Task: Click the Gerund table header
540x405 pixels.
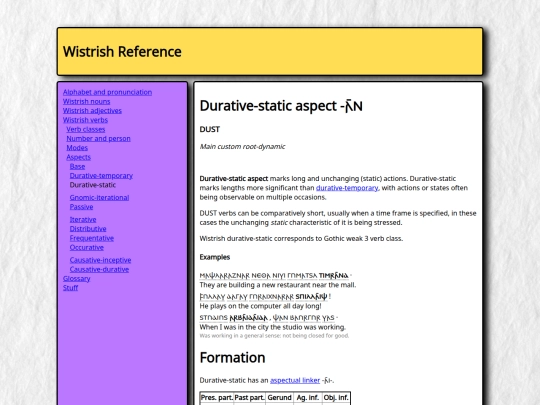Action: tap(279, 398)
